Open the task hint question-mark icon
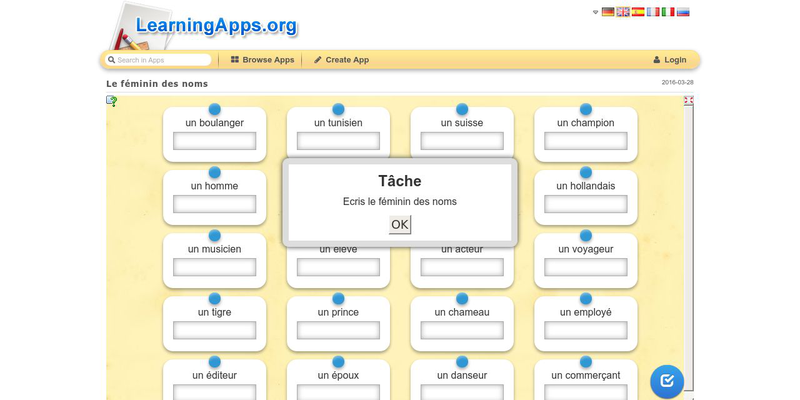The width and height of the screenshot is (800, 400). tap(112, 100)
